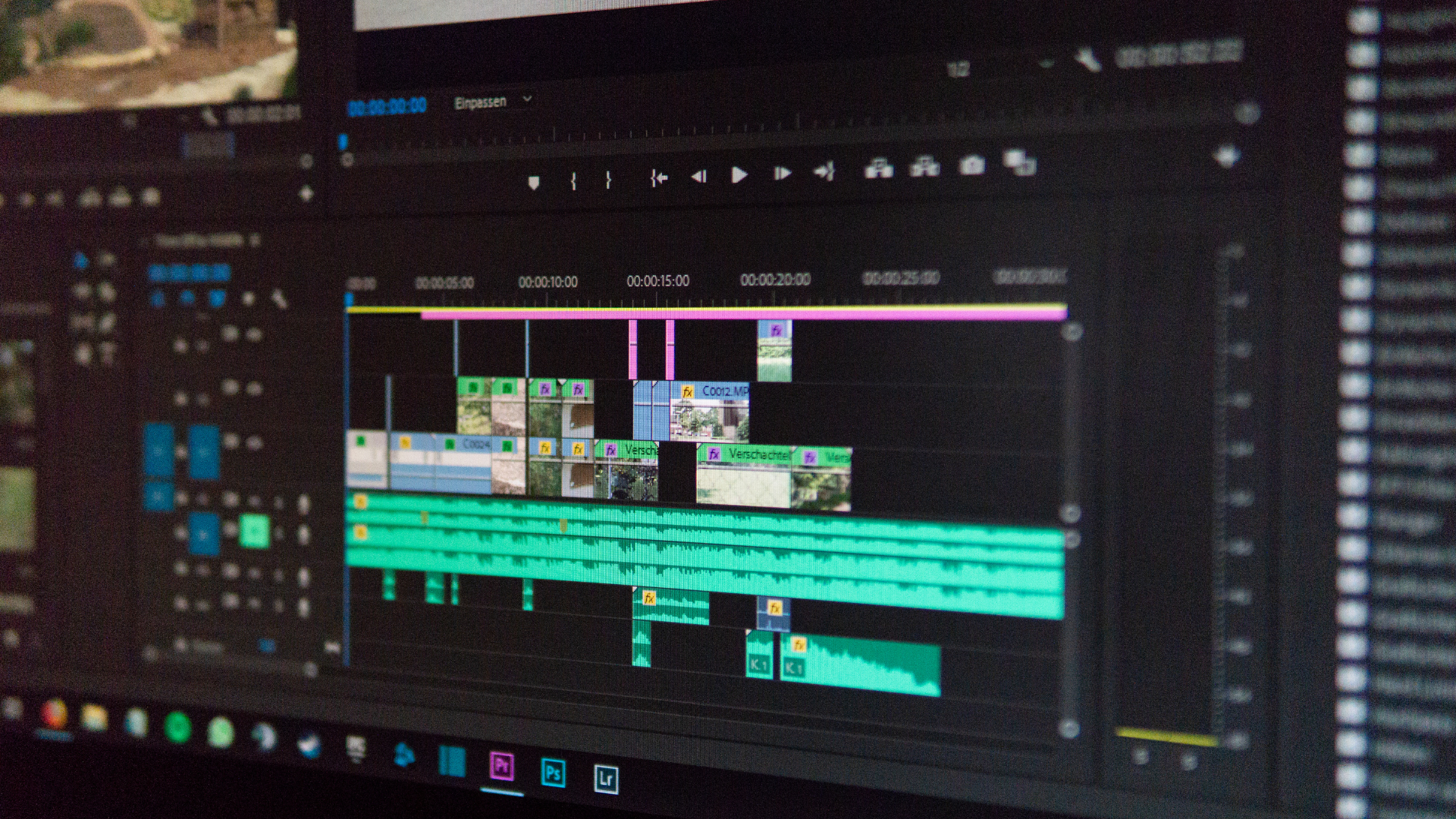This screenshot has height=819, width=1456.
Task: Click the Lift button icon
Action: tap(878, 168)
